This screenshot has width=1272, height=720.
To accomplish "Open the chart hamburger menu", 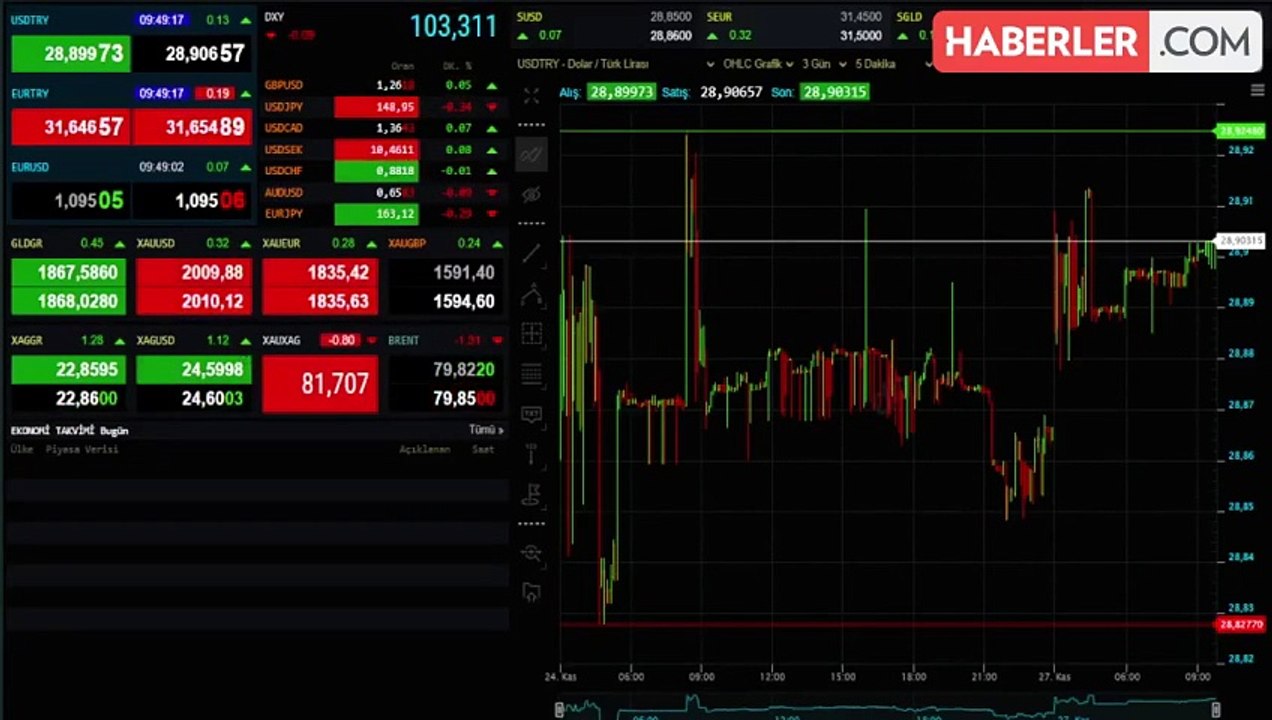I will click(1258, 90).
